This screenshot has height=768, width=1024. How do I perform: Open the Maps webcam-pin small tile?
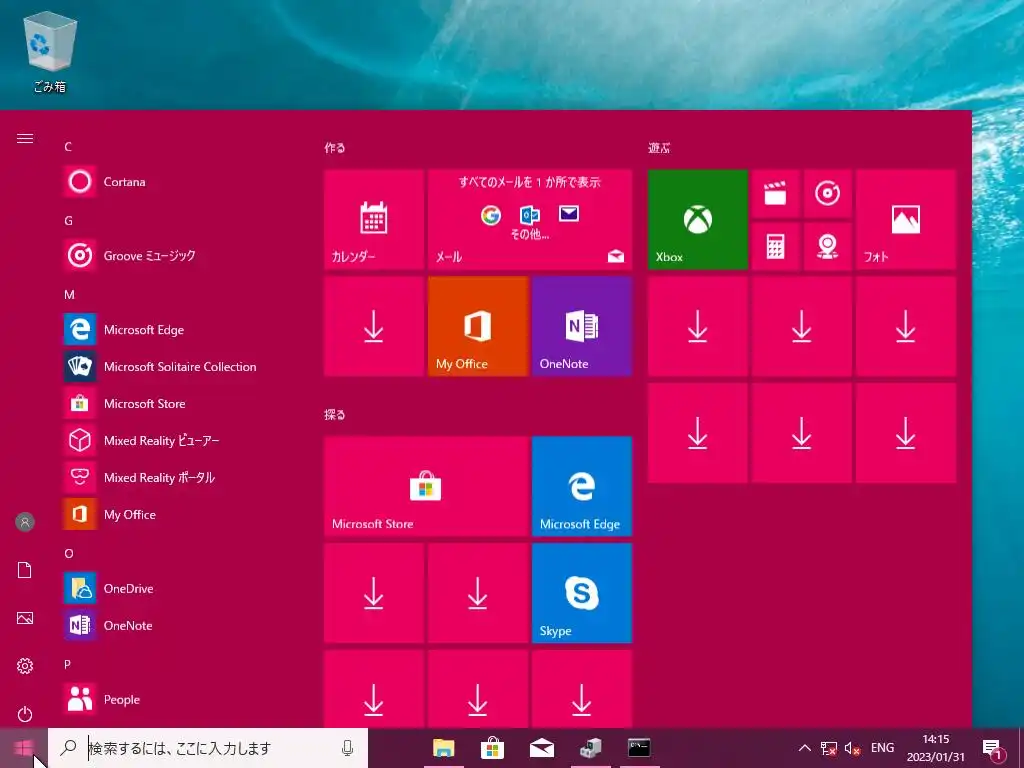[827, 246]
